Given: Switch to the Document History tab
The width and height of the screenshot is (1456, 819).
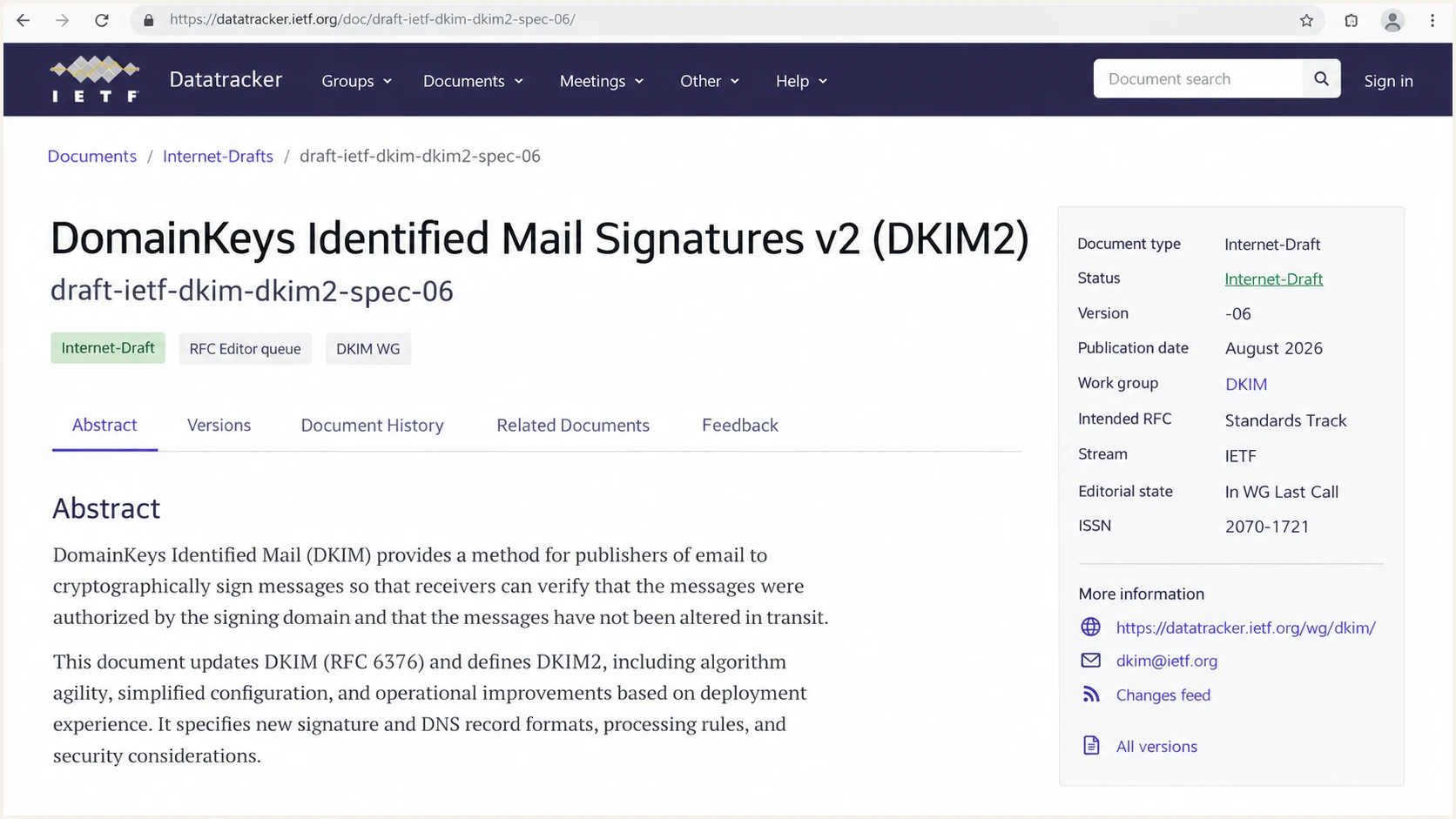Looking at the screenshot, I should [372, 425].
